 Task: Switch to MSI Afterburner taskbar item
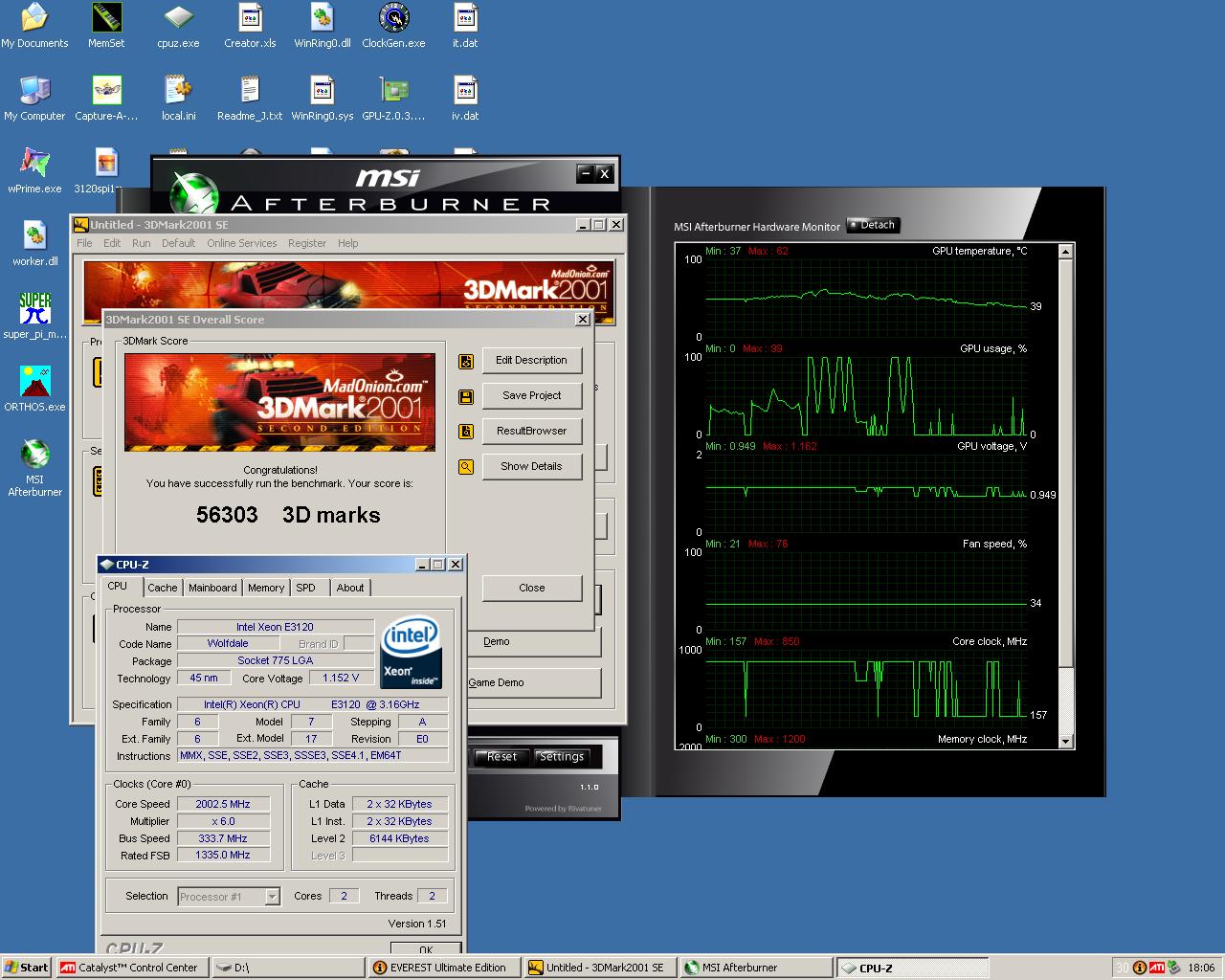pos(756,968)
